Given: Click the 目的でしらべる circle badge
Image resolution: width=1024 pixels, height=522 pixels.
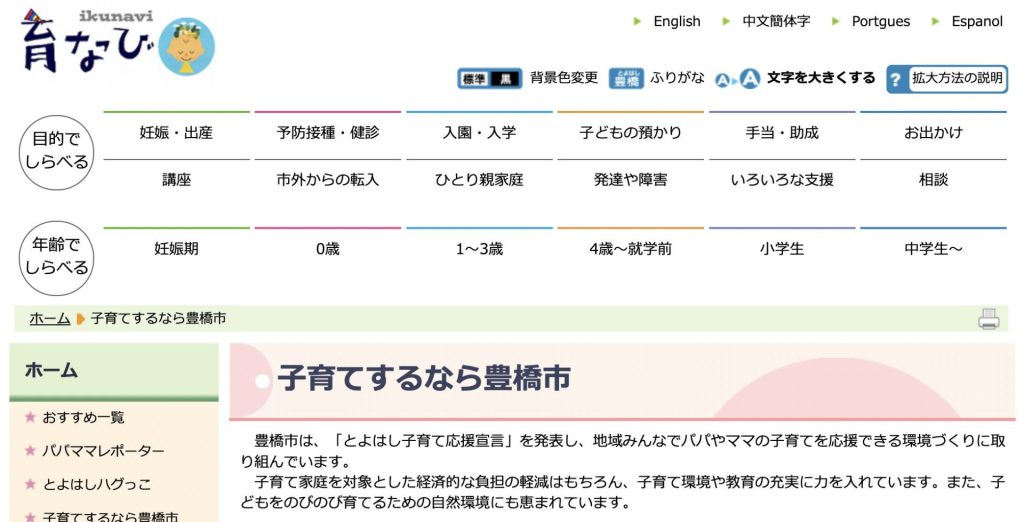Looking at the screenshot, I should click(x=57, y=151).
